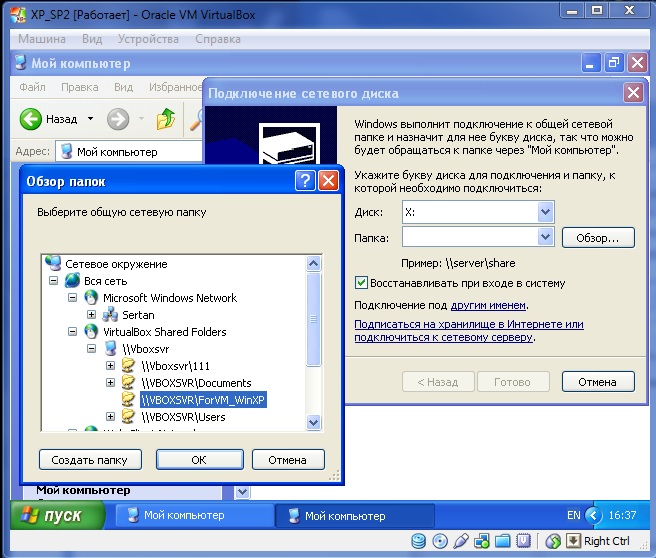Open VirtualBox Машина menu
Image resolution: width=656 pixels, height=558 pixels.
pos(42,39)
